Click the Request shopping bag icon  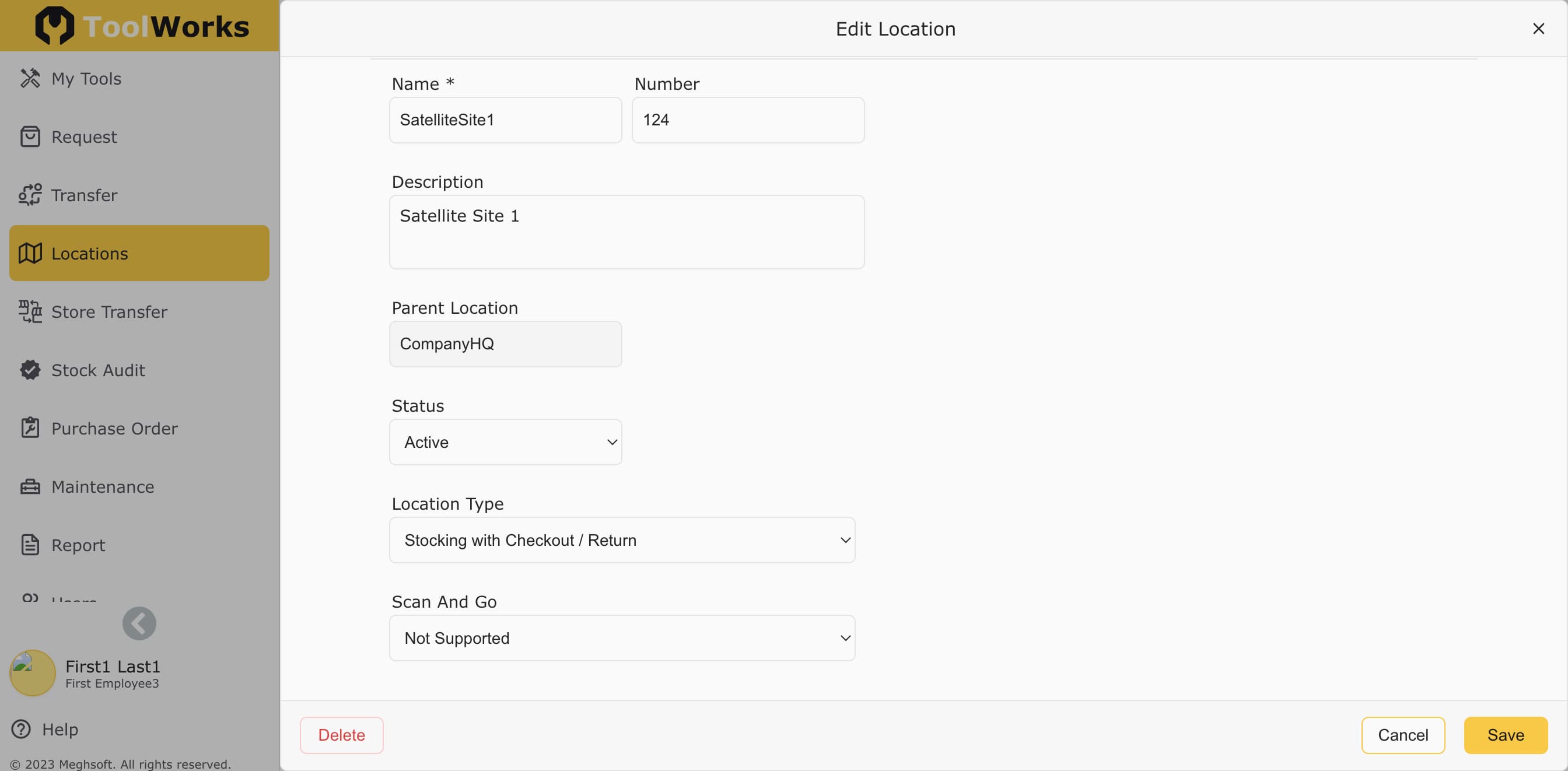[30, 137]
